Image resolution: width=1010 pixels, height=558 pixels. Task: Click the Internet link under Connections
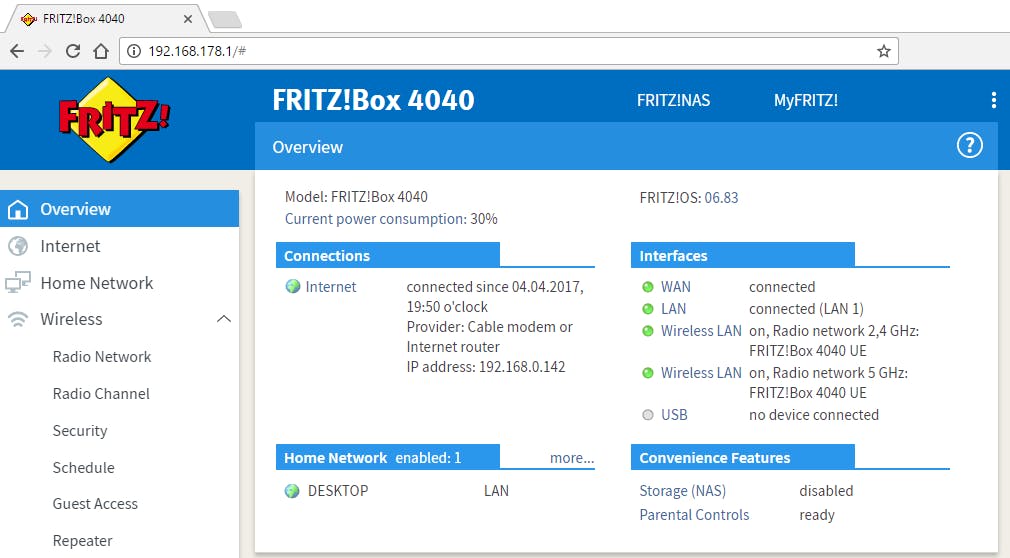coord(330,287)
